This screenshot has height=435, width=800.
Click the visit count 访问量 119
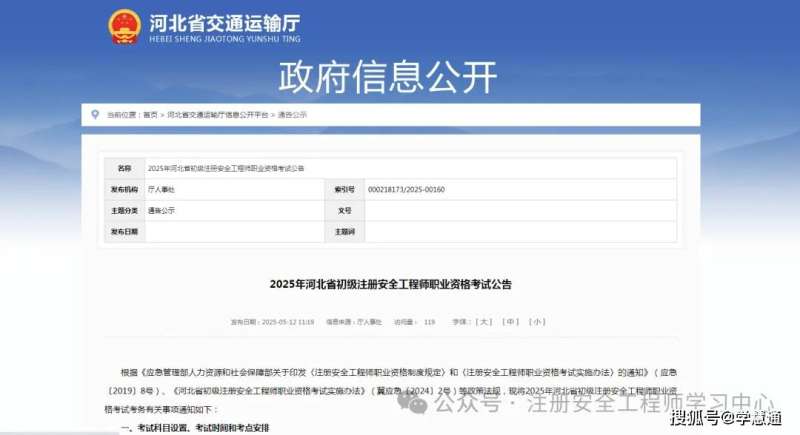(415, 322)
